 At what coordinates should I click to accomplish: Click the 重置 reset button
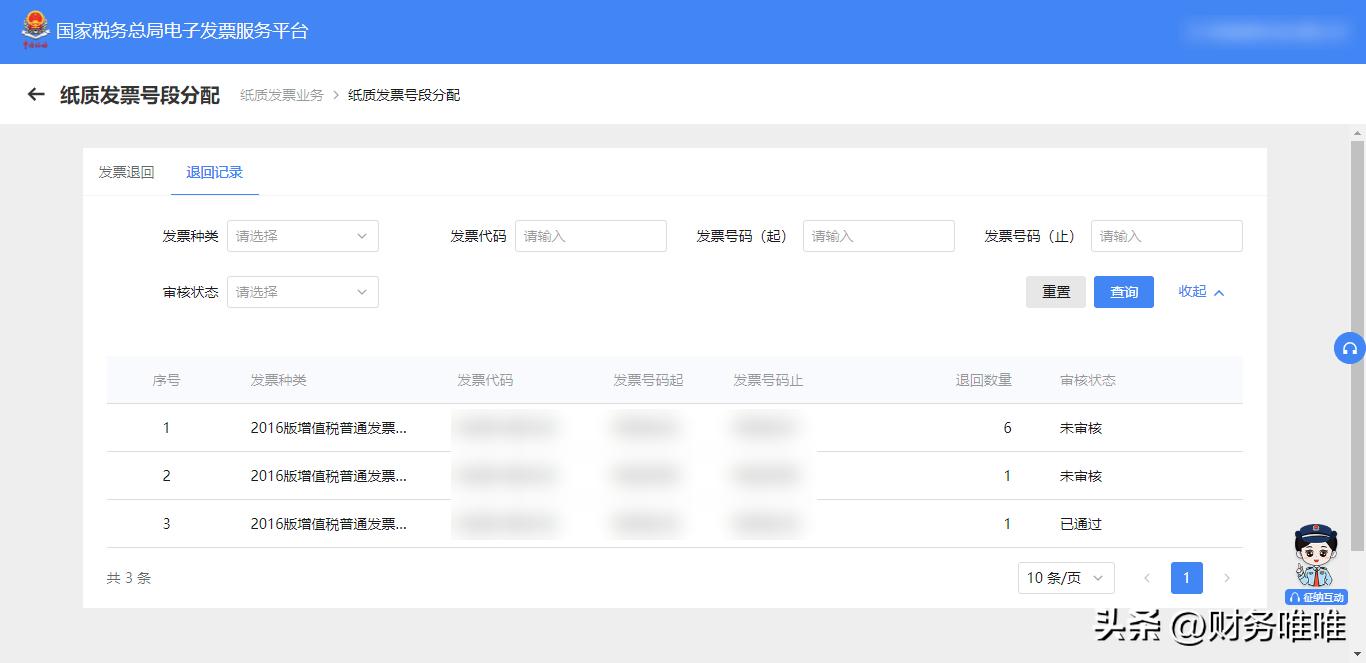[x=1055, y=291]
